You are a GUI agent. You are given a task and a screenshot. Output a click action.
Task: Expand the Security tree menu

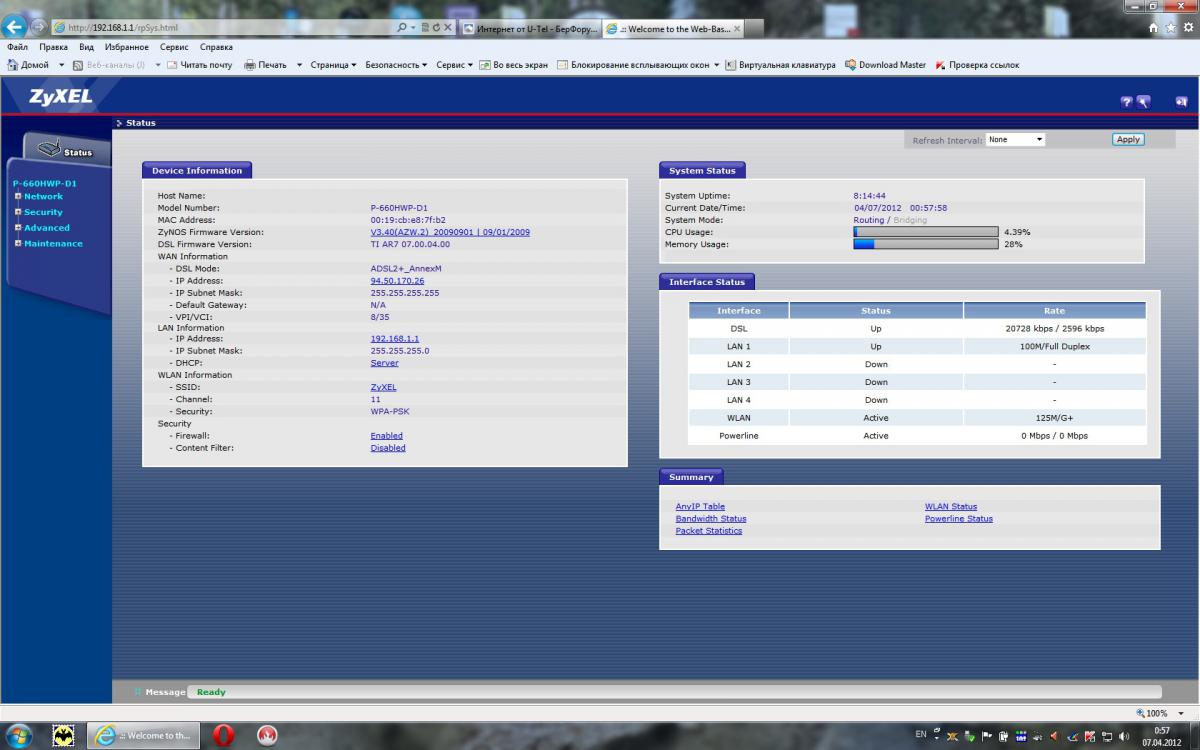tap(43, 212)
